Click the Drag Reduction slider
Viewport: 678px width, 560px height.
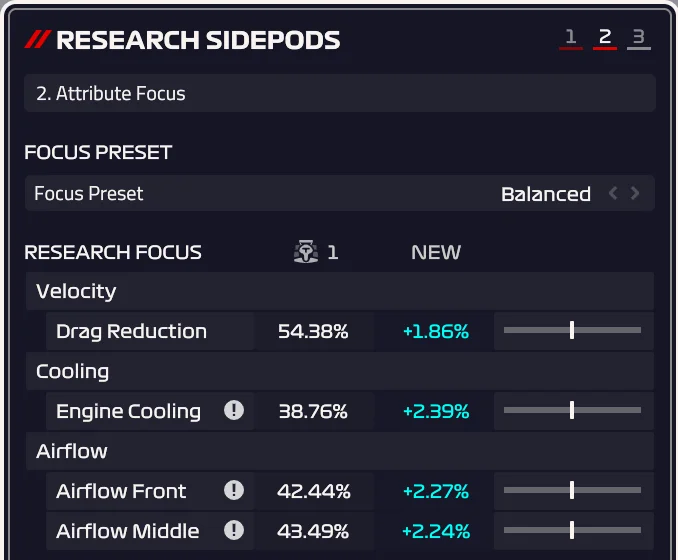(572, 330)
